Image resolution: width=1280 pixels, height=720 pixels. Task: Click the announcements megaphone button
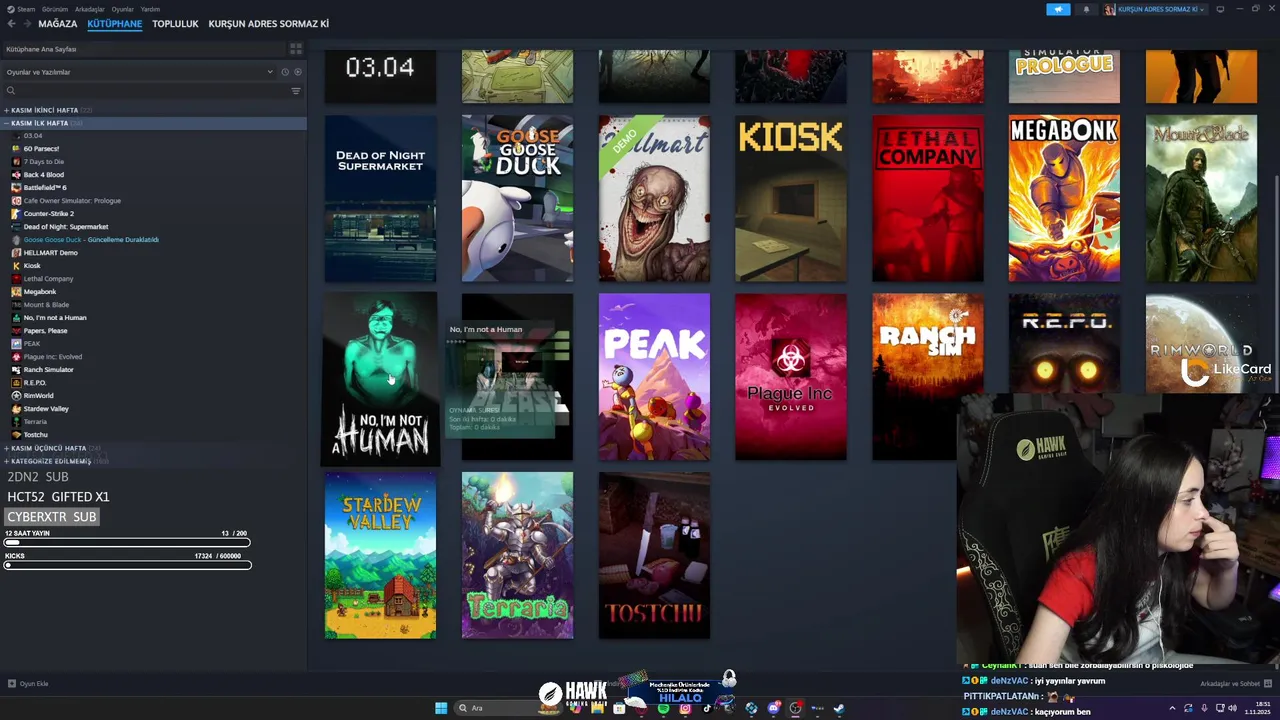(x=1058, y=9)
